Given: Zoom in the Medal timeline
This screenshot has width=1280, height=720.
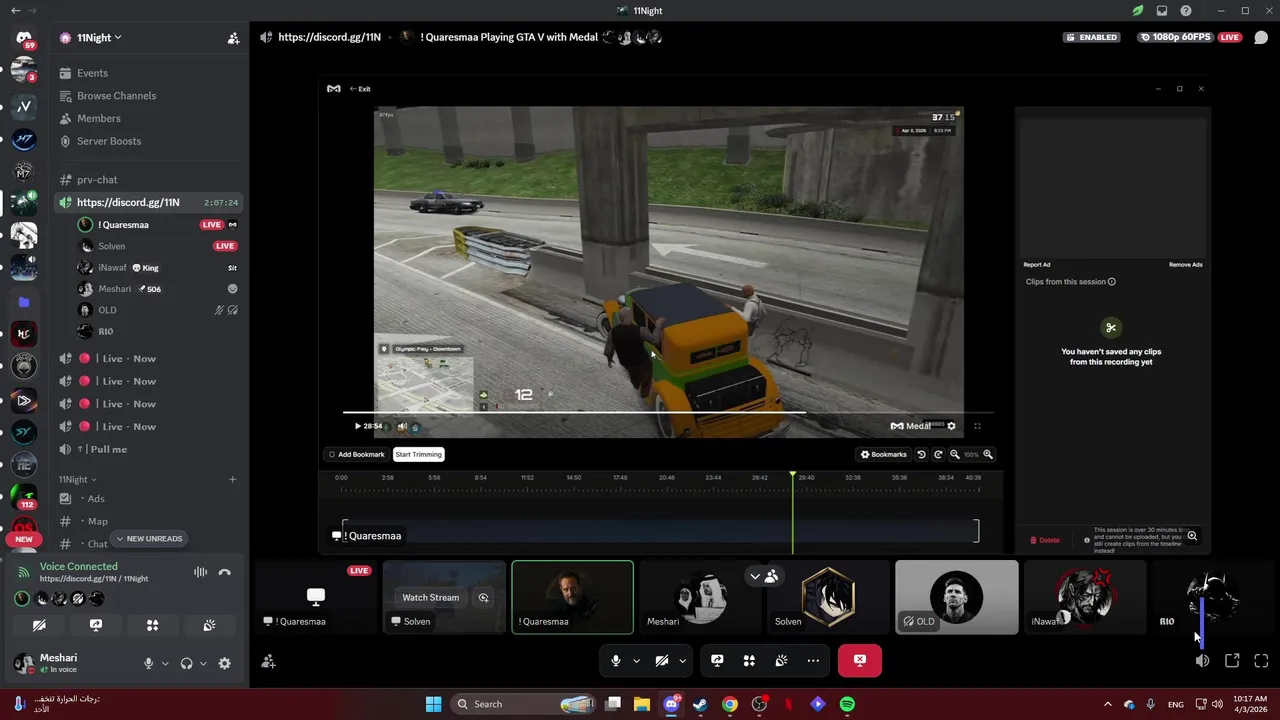Looking at the screenshot, I should point(988,454).
